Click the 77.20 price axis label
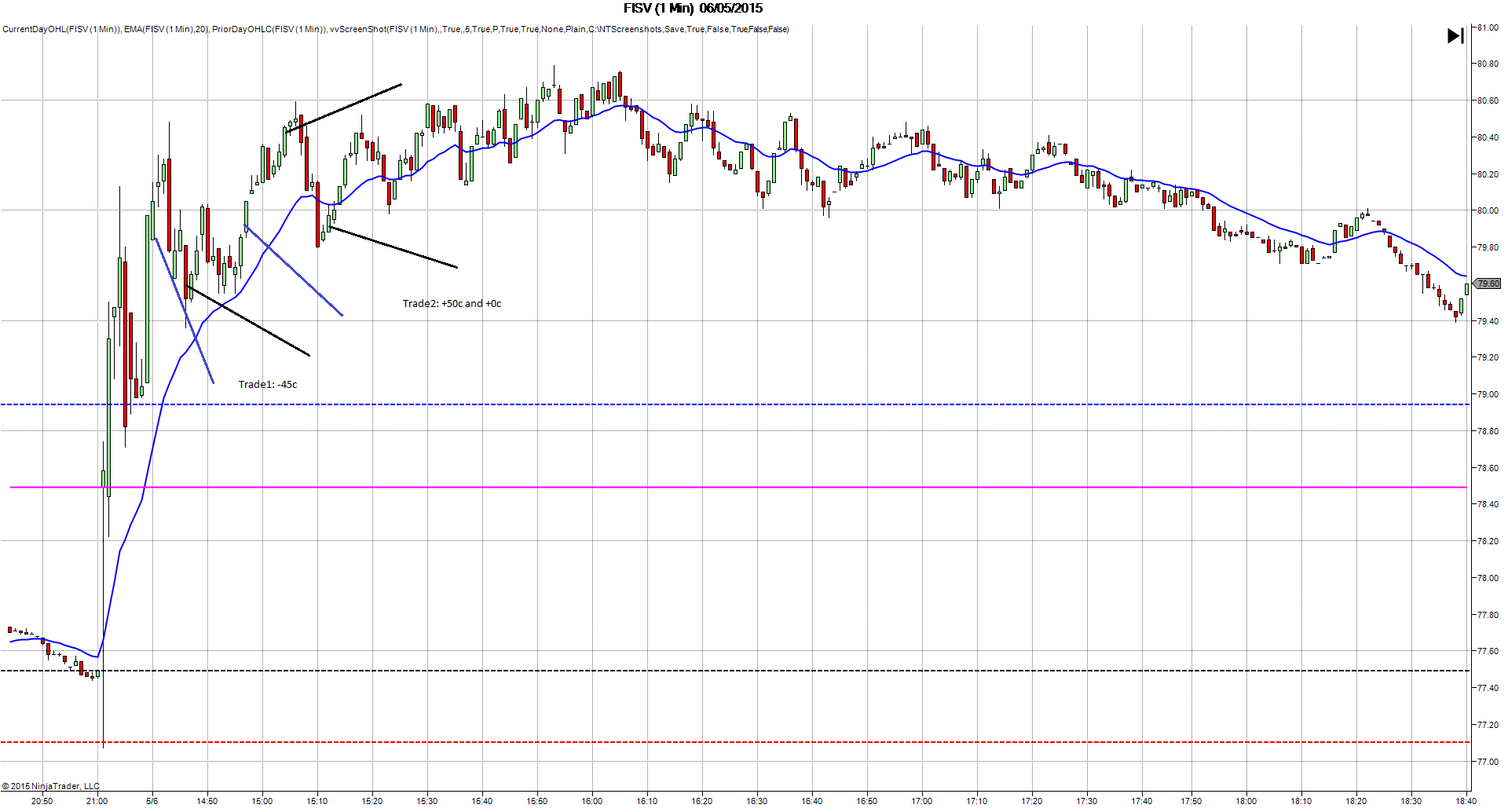 click(x=1488, y=725)
